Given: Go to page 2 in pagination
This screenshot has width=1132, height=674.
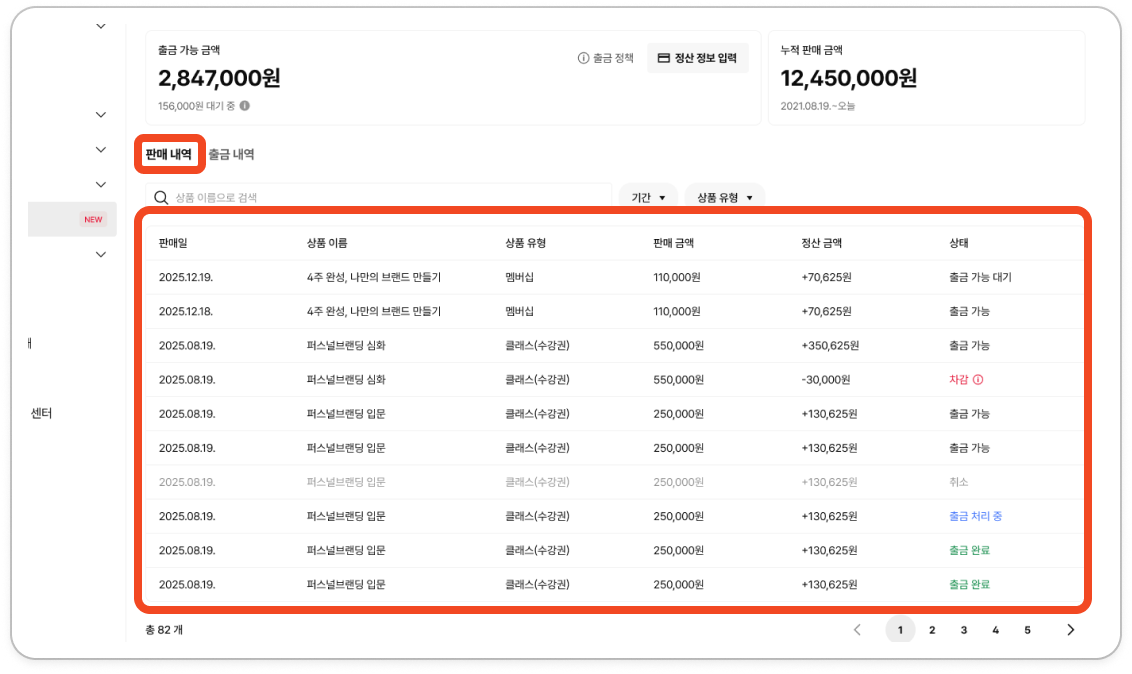Looking at the screenshot, I should 932,630.
